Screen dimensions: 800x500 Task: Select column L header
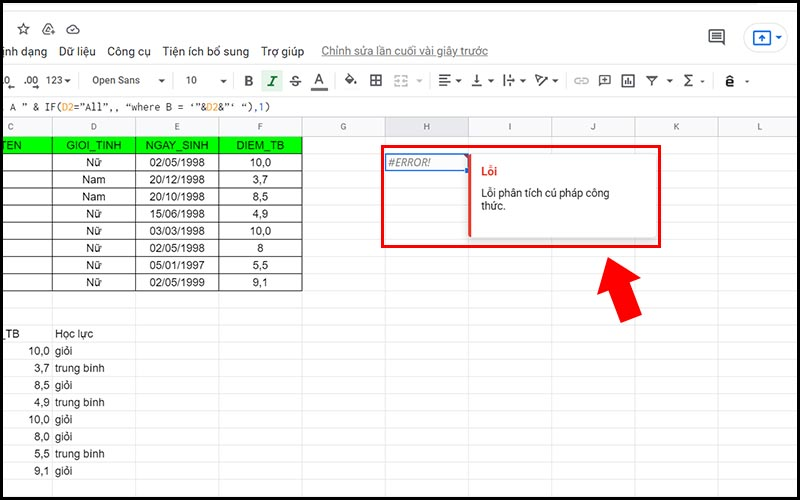tap(759, 127)
